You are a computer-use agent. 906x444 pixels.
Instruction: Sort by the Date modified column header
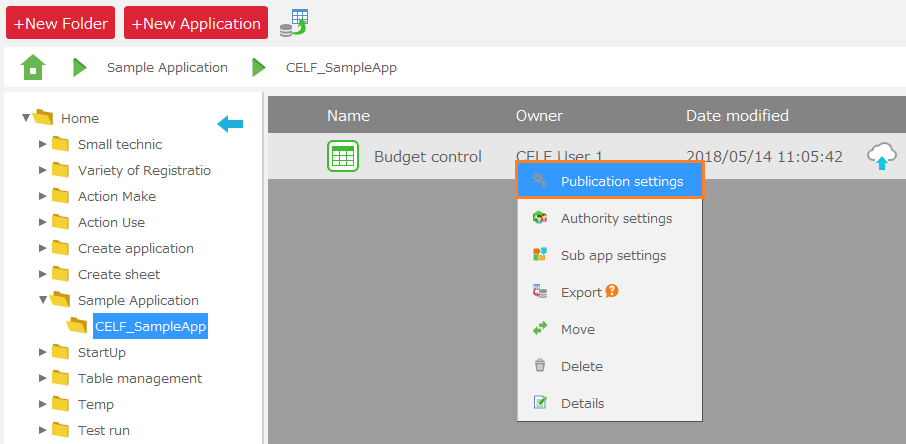coord(736,116)
